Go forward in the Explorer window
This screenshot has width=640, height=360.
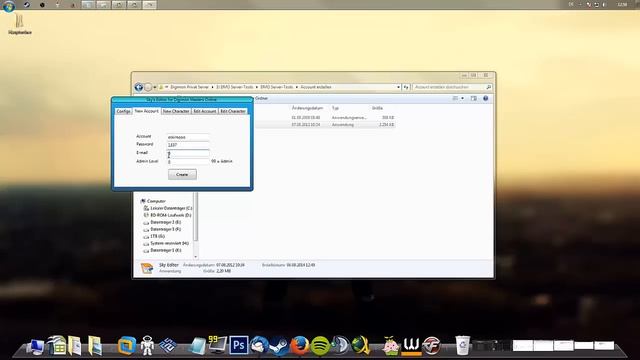148,87
